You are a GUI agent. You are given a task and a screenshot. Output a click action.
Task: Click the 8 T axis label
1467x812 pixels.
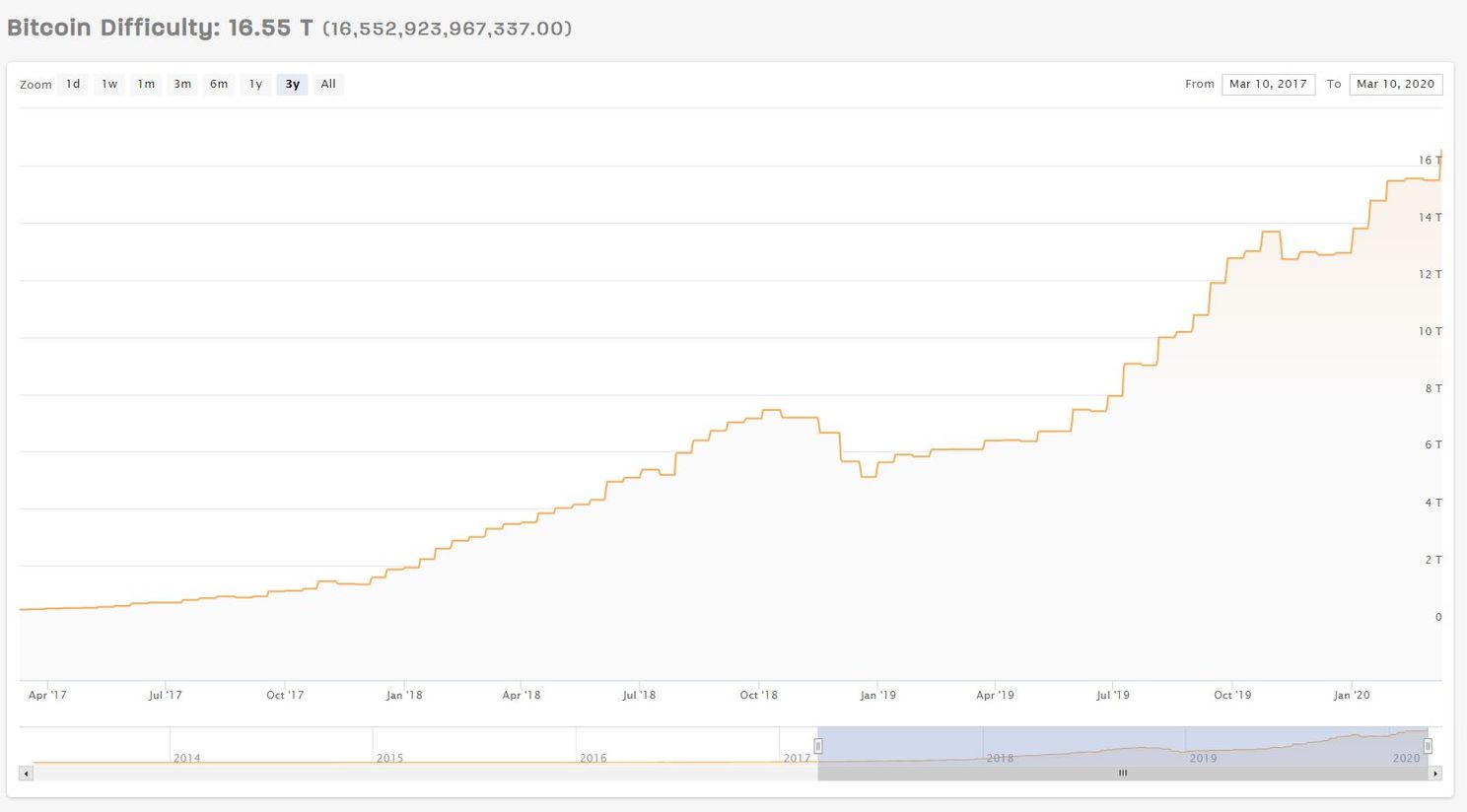click(x=1432, y=388)
